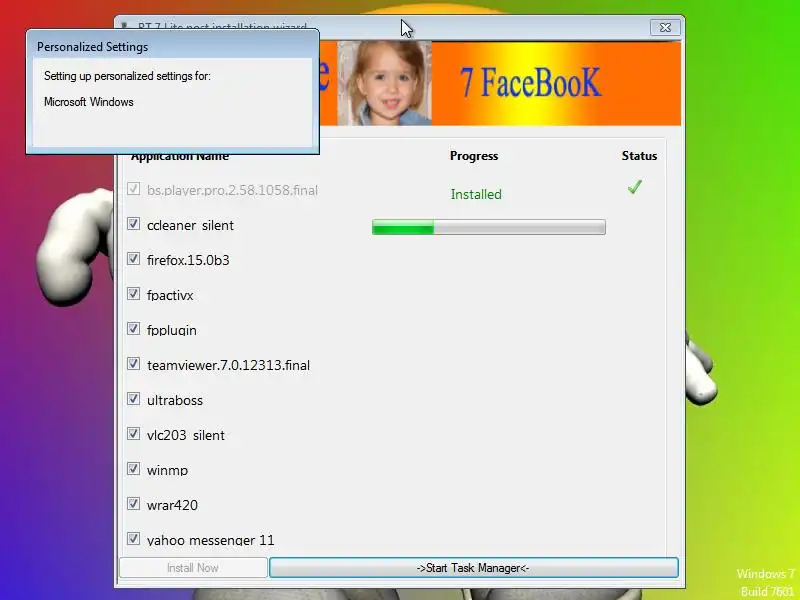The width and height of the screenshot is (800, 600).
Task: Toggle the fpactivx checkbox
Action: pos(134,294)
